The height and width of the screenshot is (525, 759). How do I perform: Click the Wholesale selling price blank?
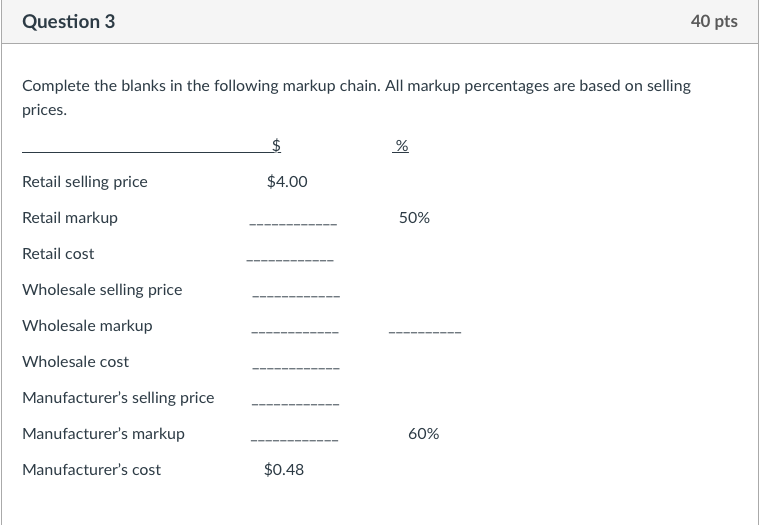(x=296, y=296)
